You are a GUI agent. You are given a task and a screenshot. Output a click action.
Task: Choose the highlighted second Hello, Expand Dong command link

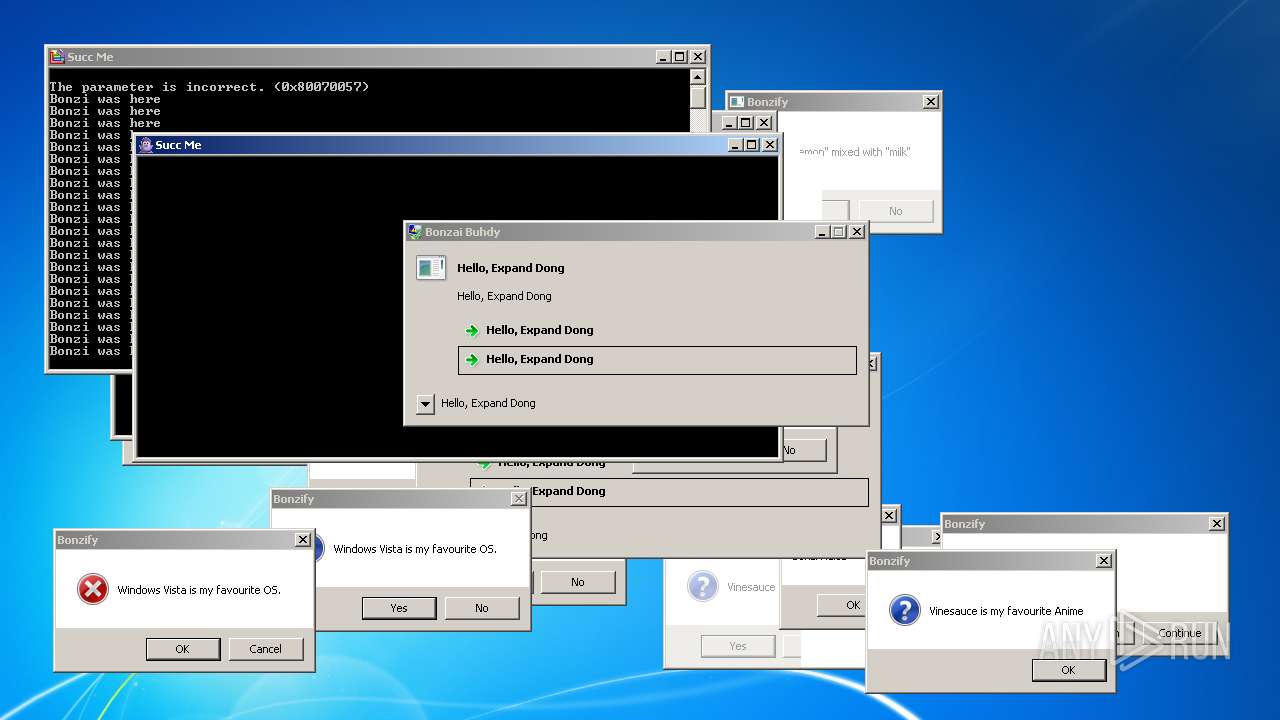[x=657, y=360]
